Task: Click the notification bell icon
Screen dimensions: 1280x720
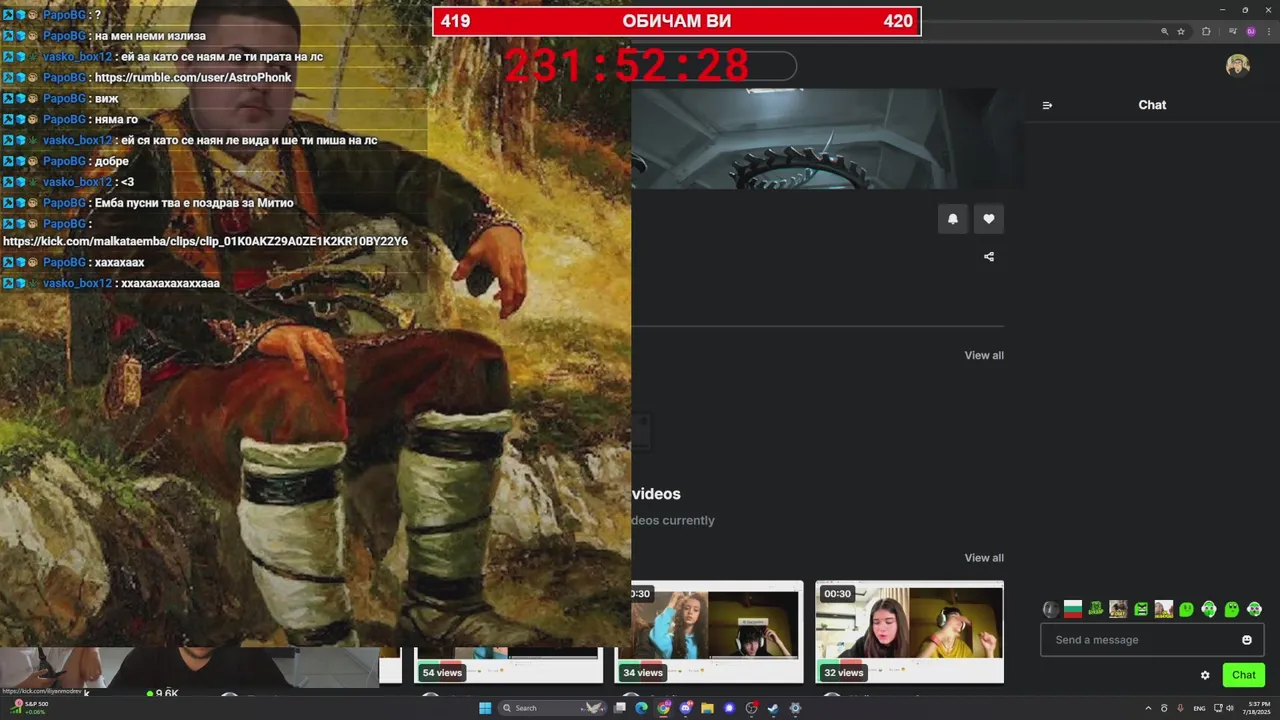Action: click(953, 219)
